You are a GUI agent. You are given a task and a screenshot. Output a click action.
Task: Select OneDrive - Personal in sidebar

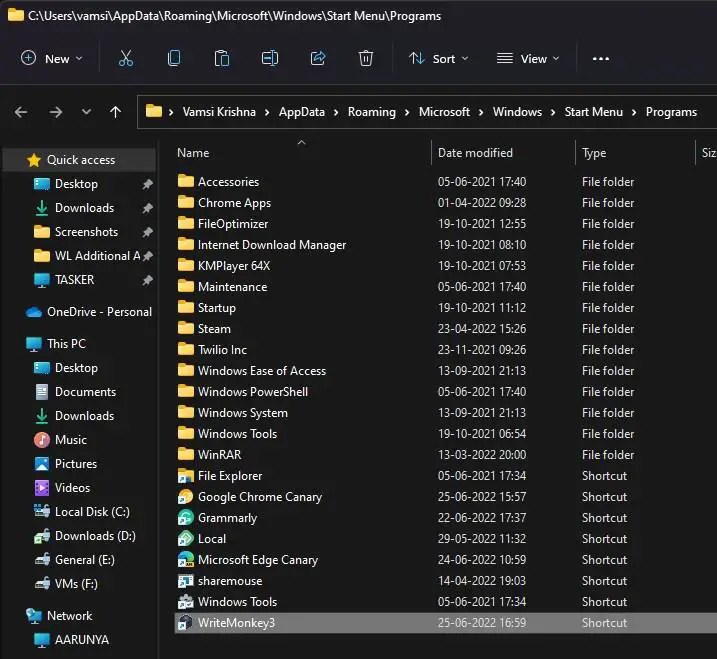(99, 312)
